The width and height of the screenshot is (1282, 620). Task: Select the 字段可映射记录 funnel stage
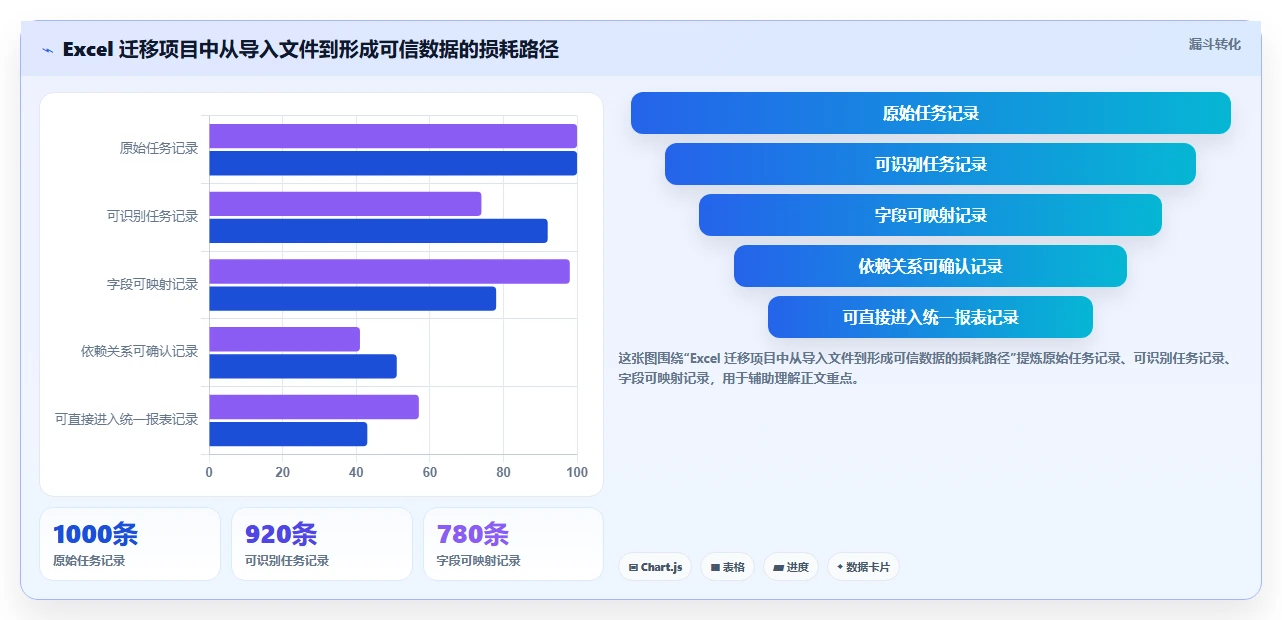[x=931, y=215]
